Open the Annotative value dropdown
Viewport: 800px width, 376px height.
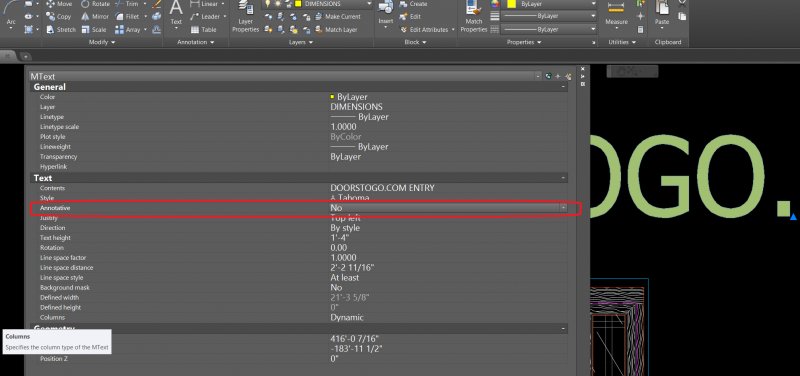[x=563, y=208]
